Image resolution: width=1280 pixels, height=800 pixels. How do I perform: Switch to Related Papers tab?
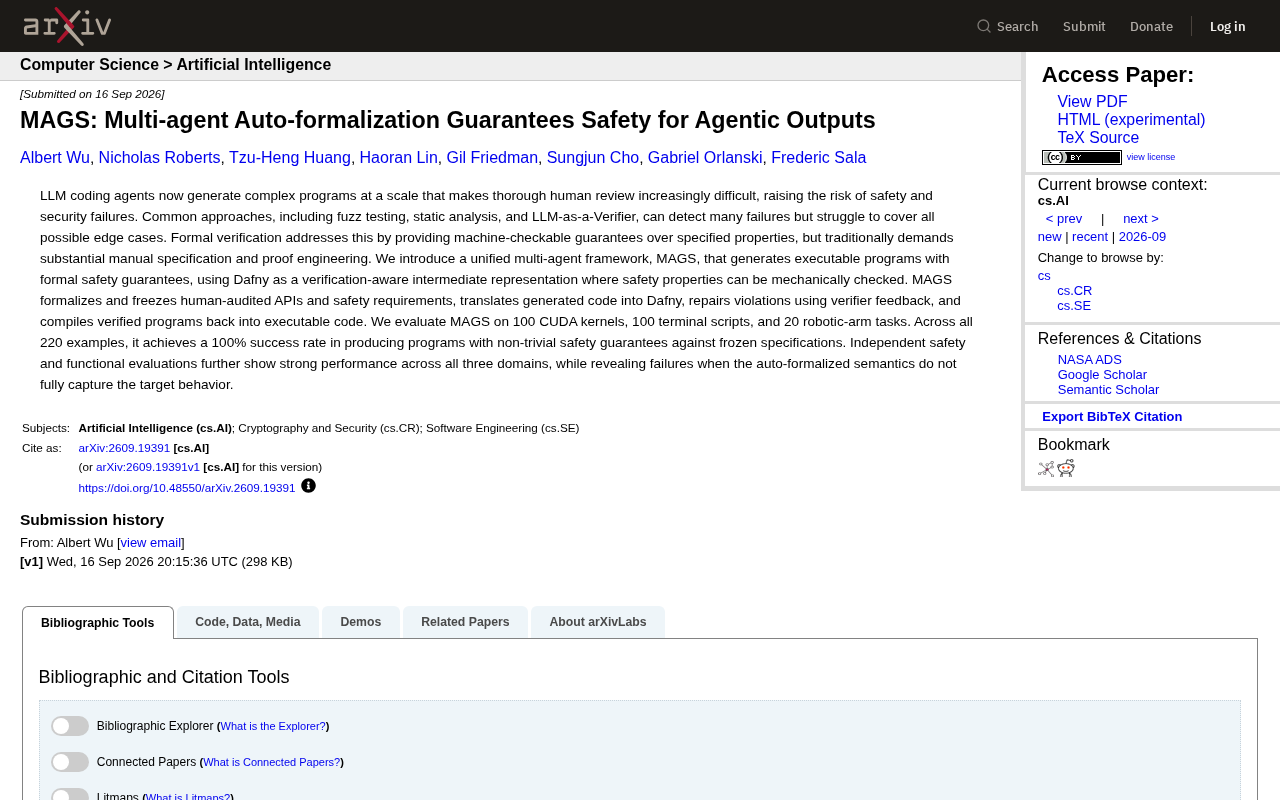465,622
